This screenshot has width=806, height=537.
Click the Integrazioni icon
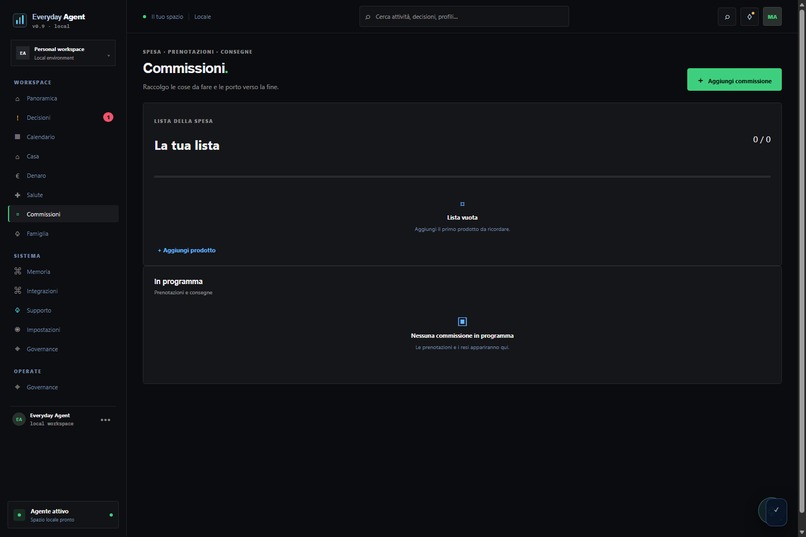pyautogui.click(x=17, y=291)
